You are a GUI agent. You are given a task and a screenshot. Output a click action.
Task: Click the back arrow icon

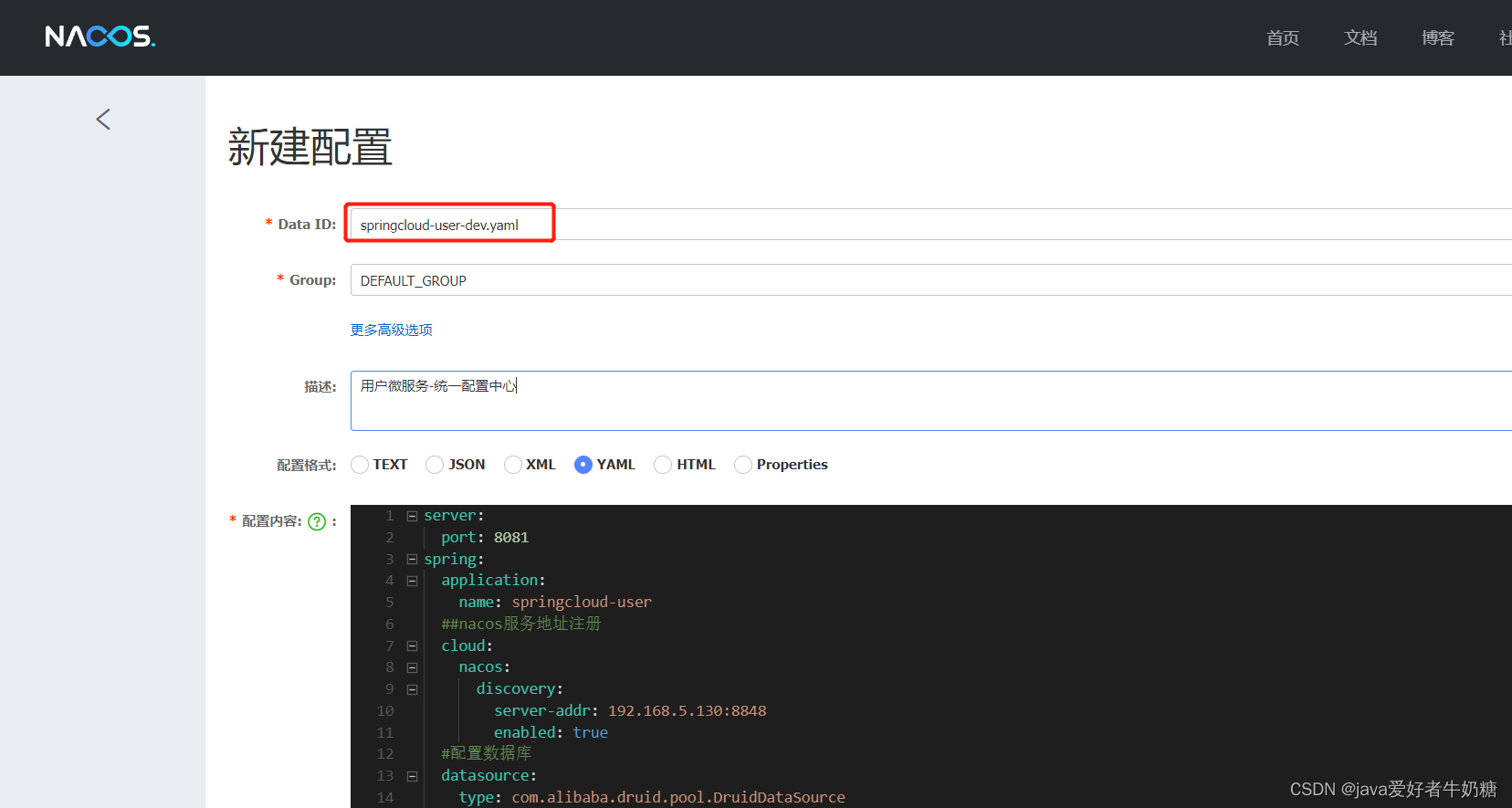point(103,120)
